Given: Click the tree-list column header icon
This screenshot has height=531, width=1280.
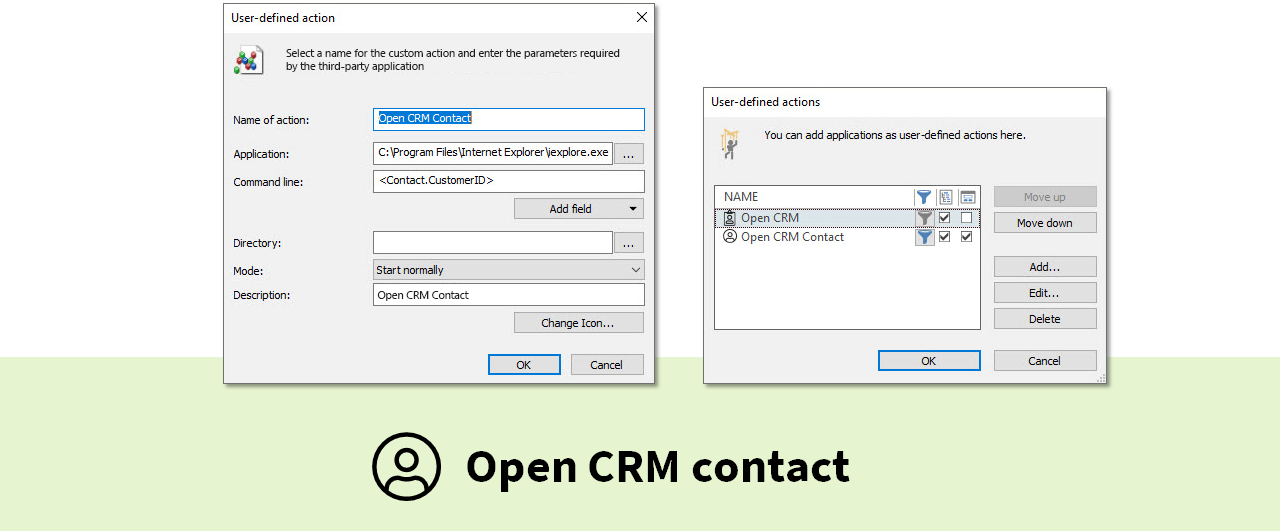Looking at the screenshot, I should (x=945, y=197).
